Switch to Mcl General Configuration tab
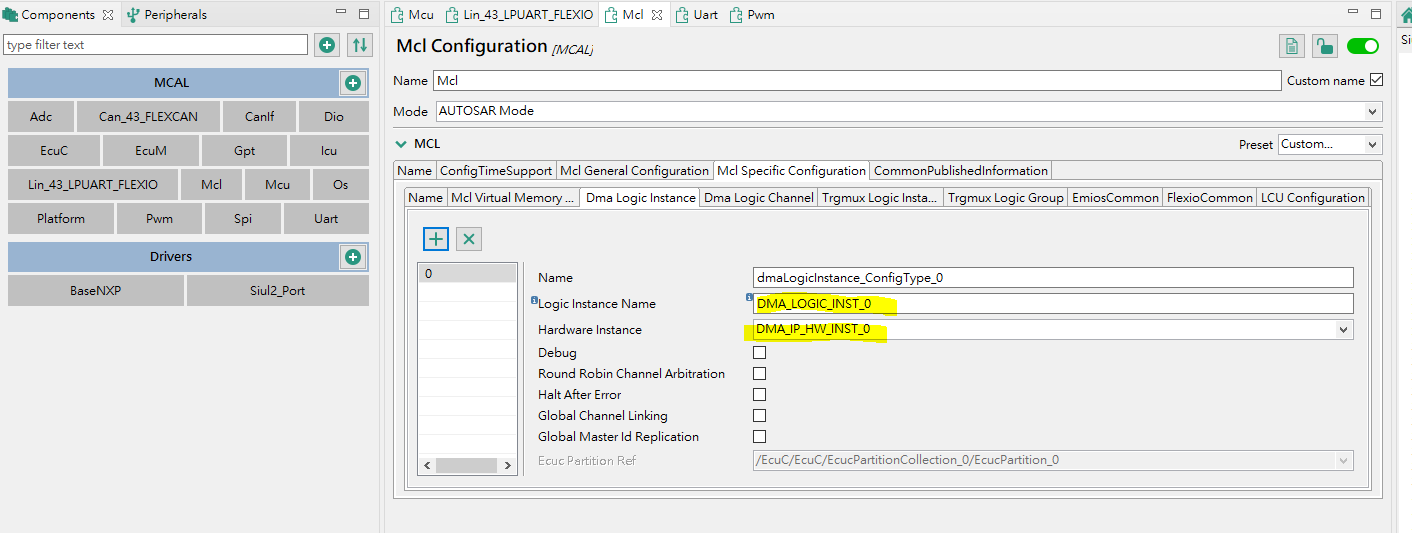 [634, 170]
